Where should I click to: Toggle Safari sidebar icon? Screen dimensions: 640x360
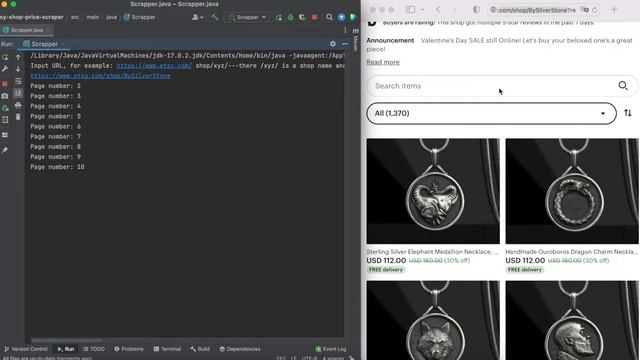[410, 9]
